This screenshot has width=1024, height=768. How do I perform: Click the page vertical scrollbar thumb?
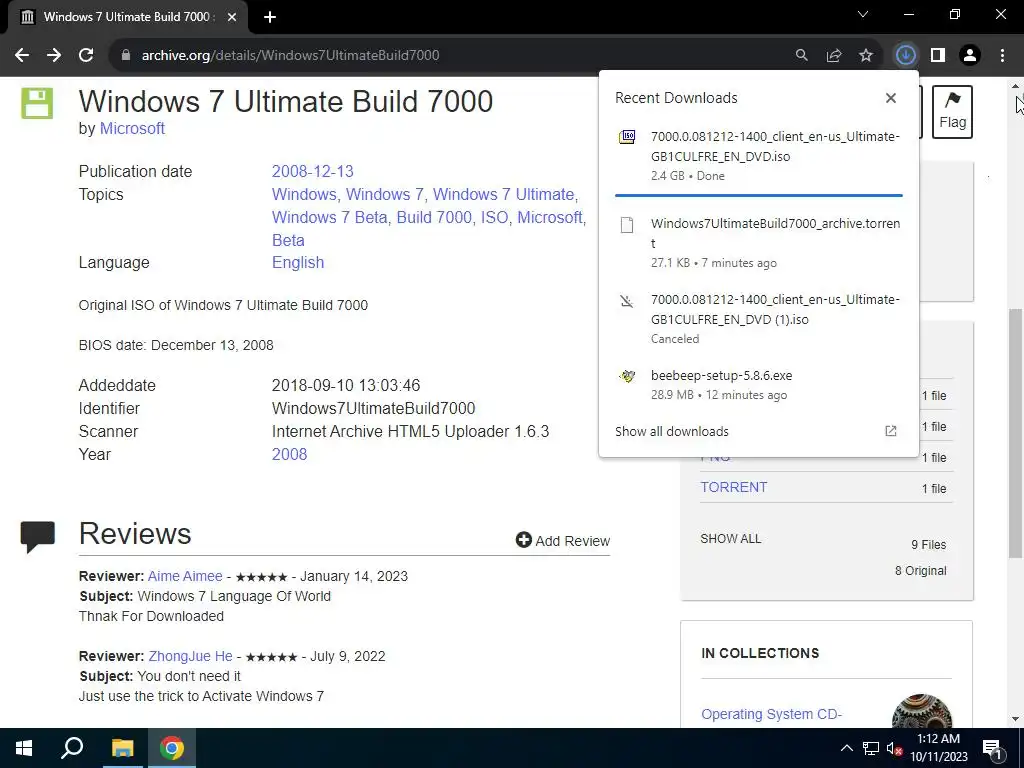(1016, 433)
